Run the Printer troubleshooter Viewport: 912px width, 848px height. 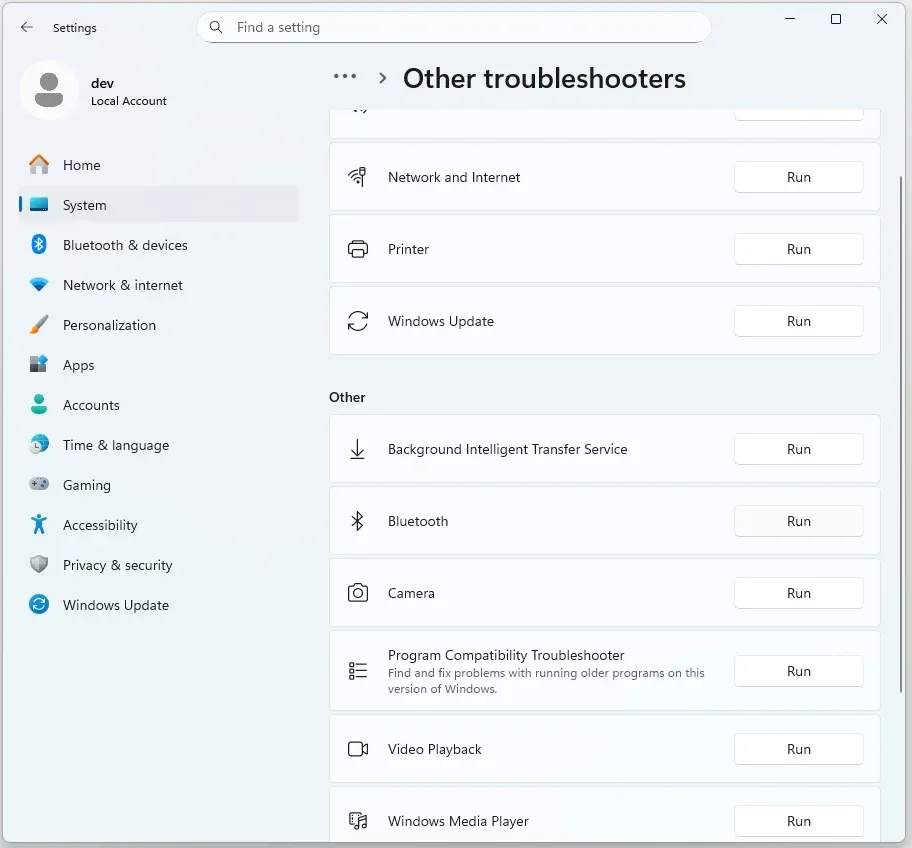click(799, 250)
